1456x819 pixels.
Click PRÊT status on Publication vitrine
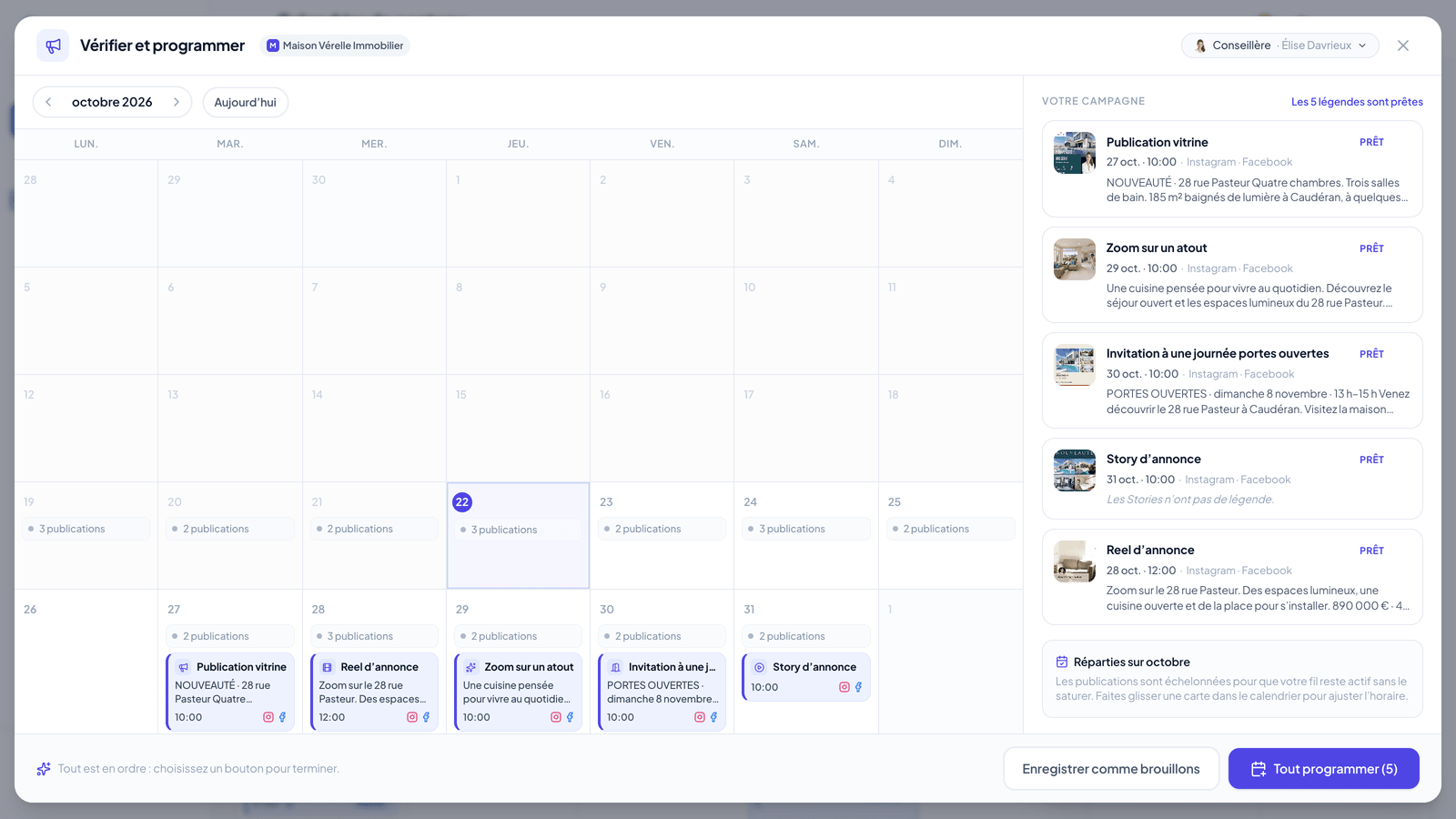point(1371,142)
